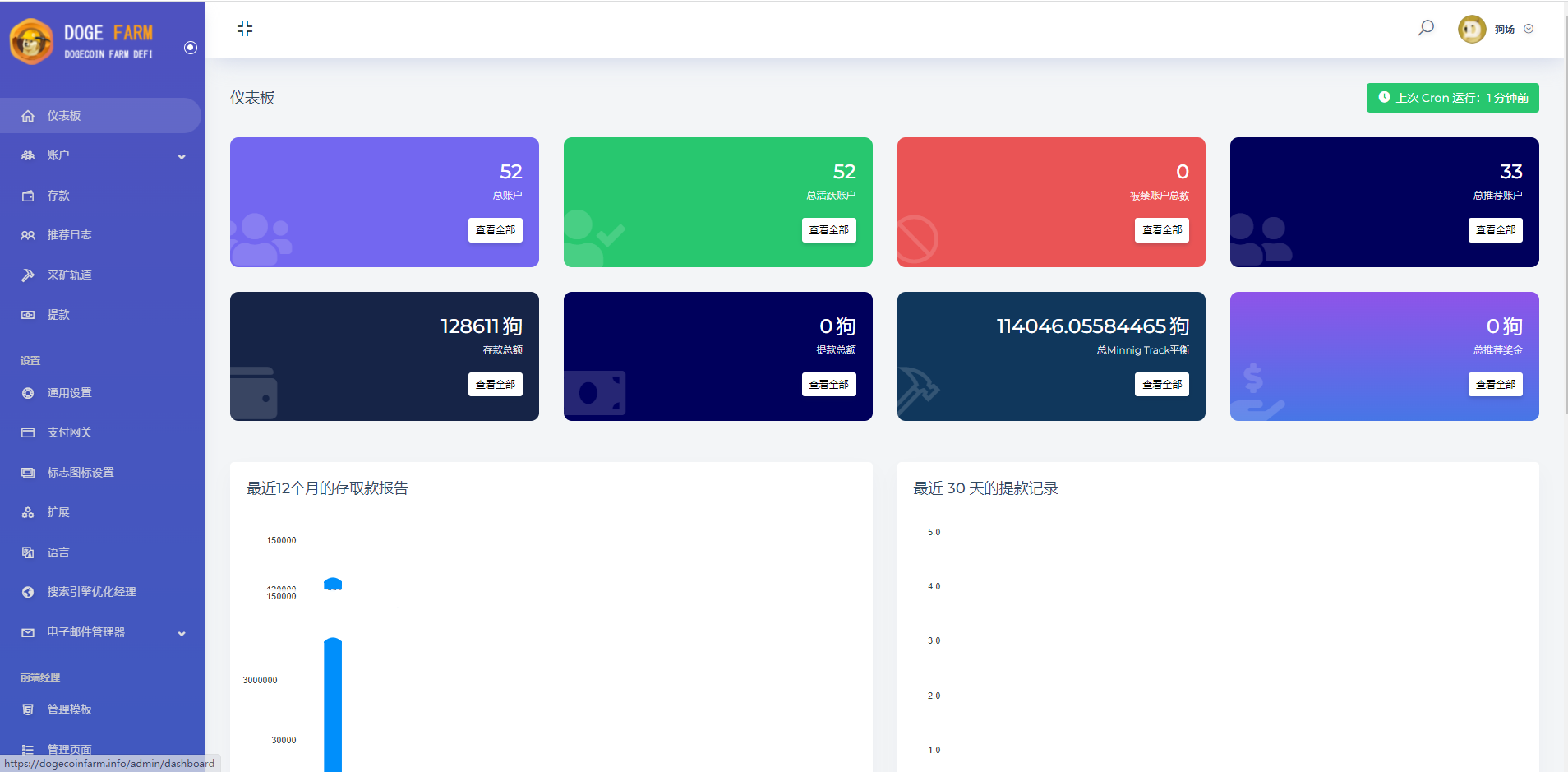This screenshot has height=772, width=1568.
Task: Open the search magnifier icon
Action: 1426,28
